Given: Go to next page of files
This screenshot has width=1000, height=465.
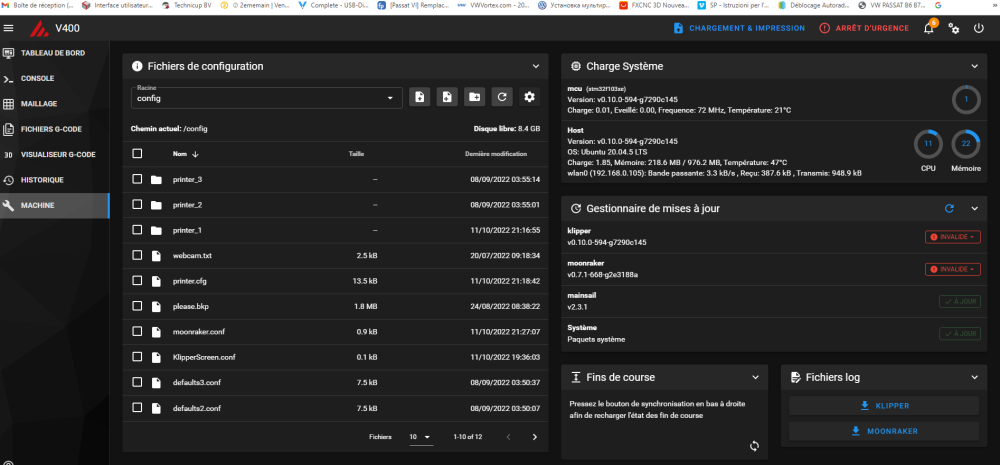Looking at the screenshot, I should pos(534,437).
